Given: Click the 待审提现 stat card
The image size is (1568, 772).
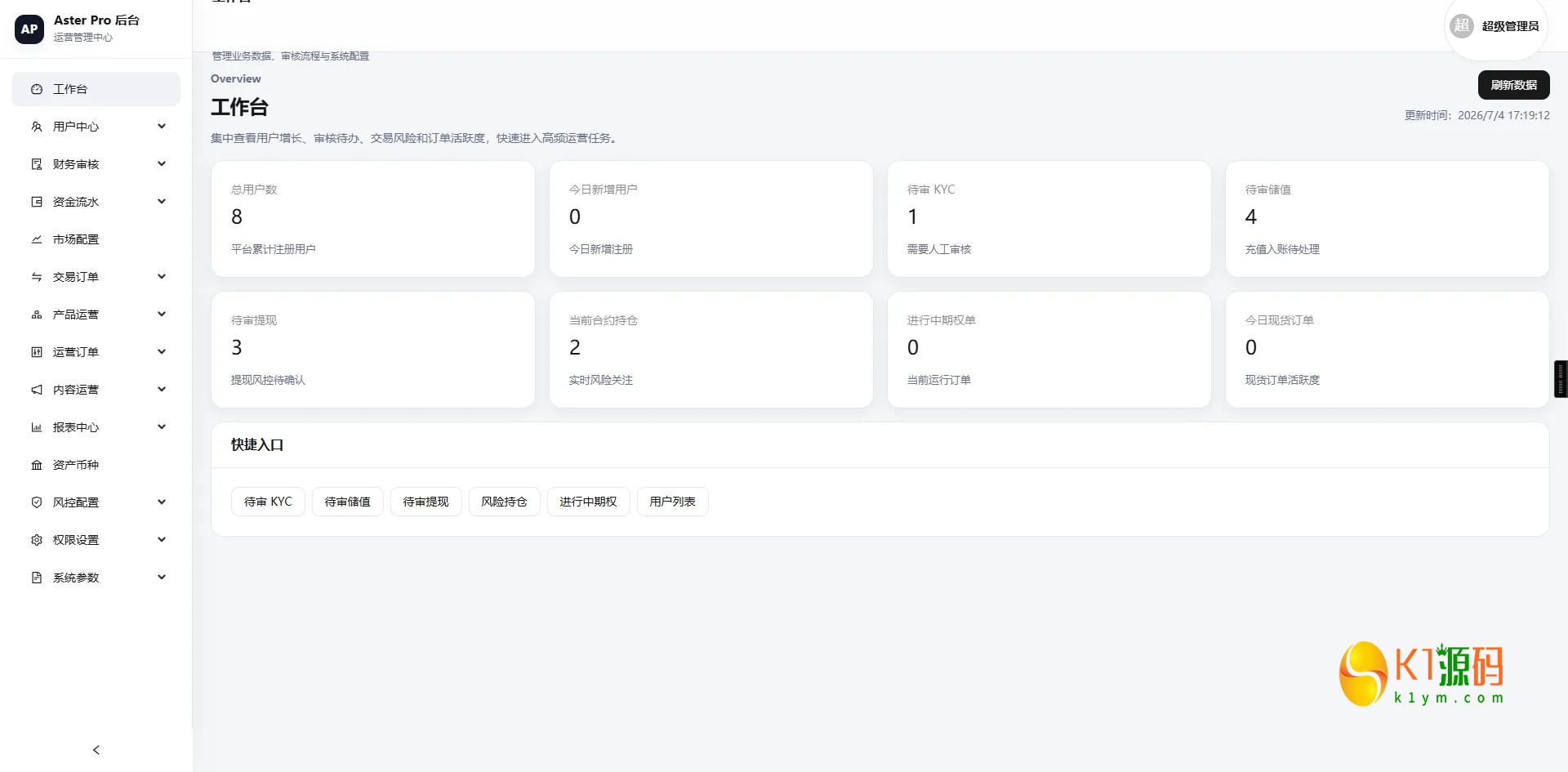Looking at the screenshot, I should coord(373,350).
